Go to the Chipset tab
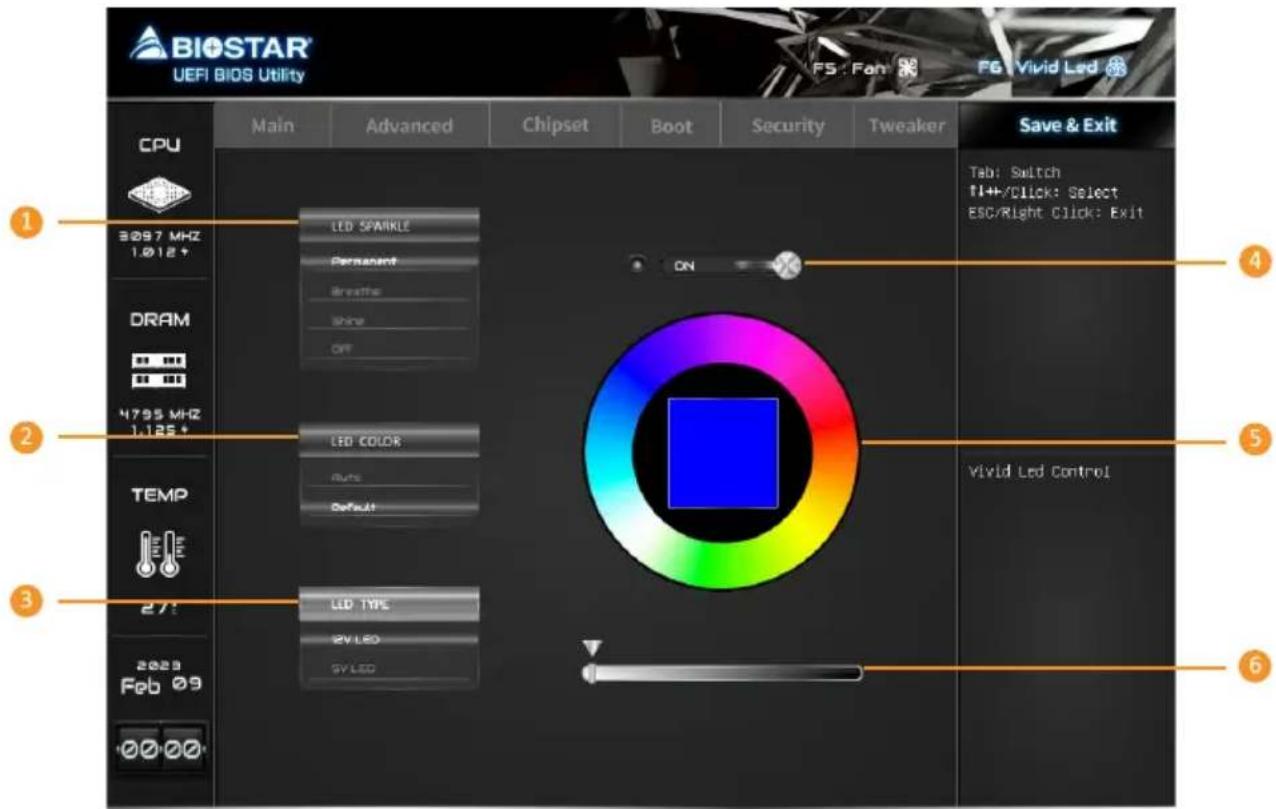Screen dimensions: 1276x809 pos(555,125)
